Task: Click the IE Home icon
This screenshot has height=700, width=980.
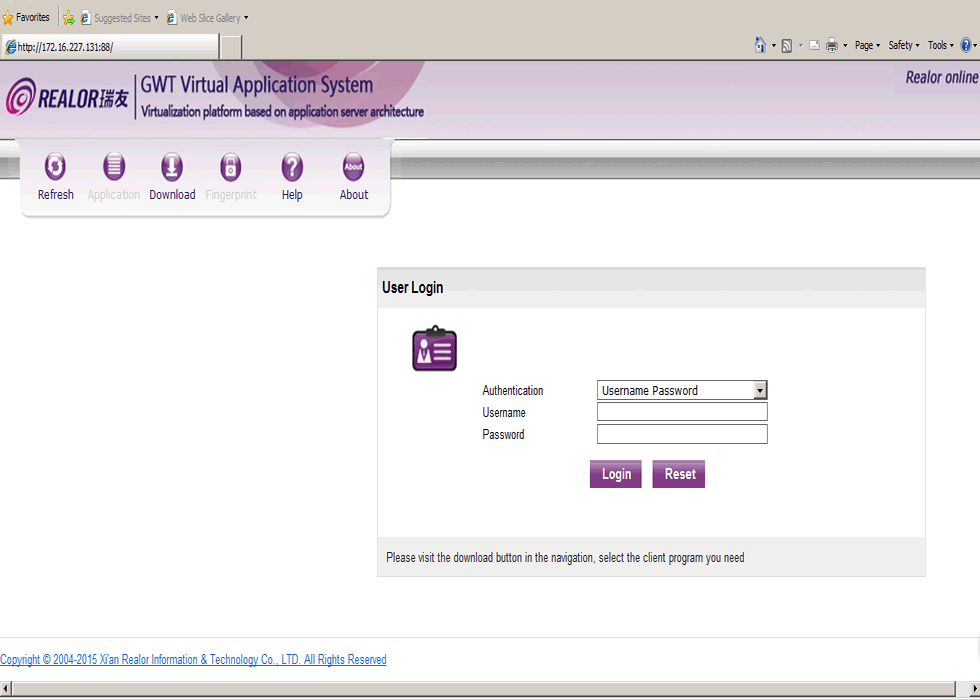Action: (x=761, y=45)
